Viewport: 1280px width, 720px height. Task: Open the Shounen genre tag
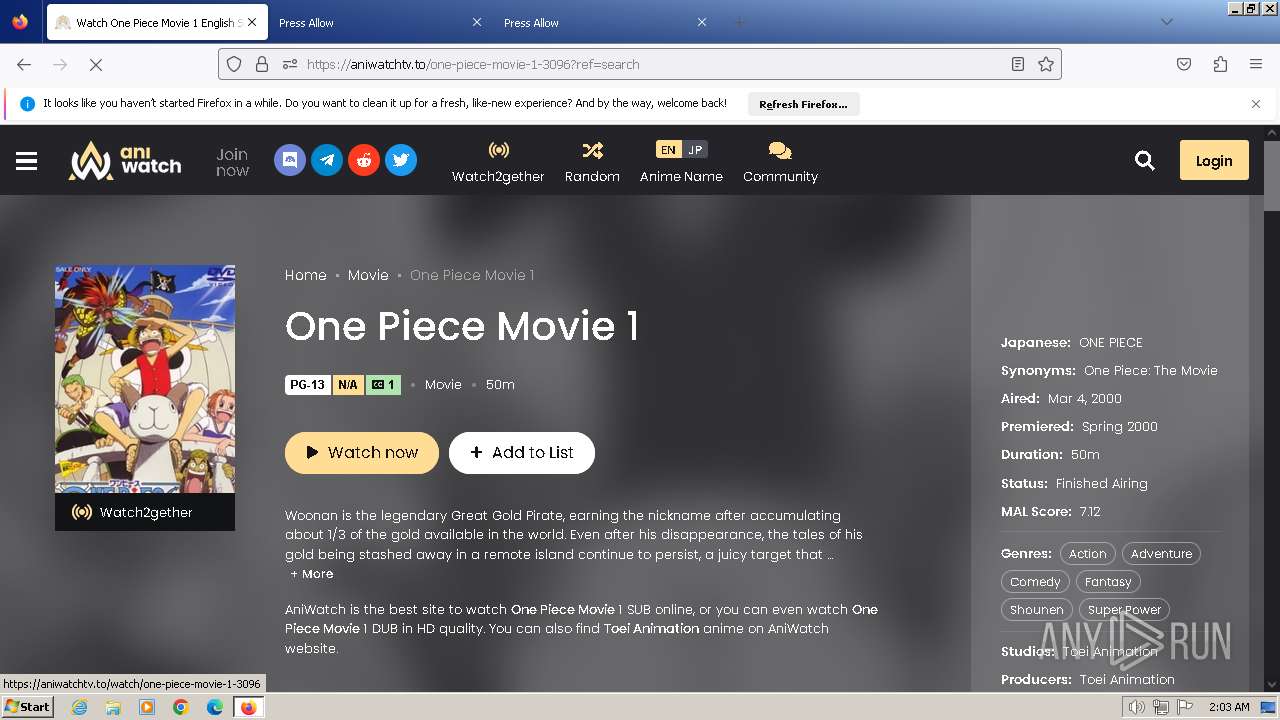(1037, 609)
